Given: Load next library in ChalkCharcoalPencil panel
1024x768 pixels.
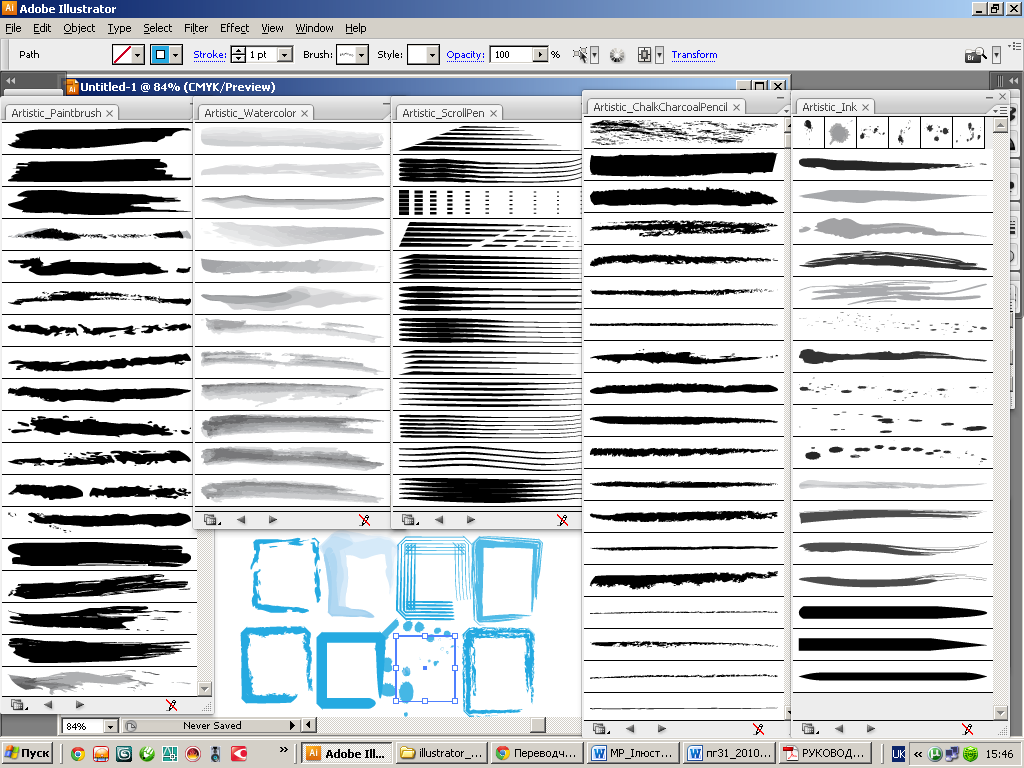Looking at the screenshot, I should point(662,728).
